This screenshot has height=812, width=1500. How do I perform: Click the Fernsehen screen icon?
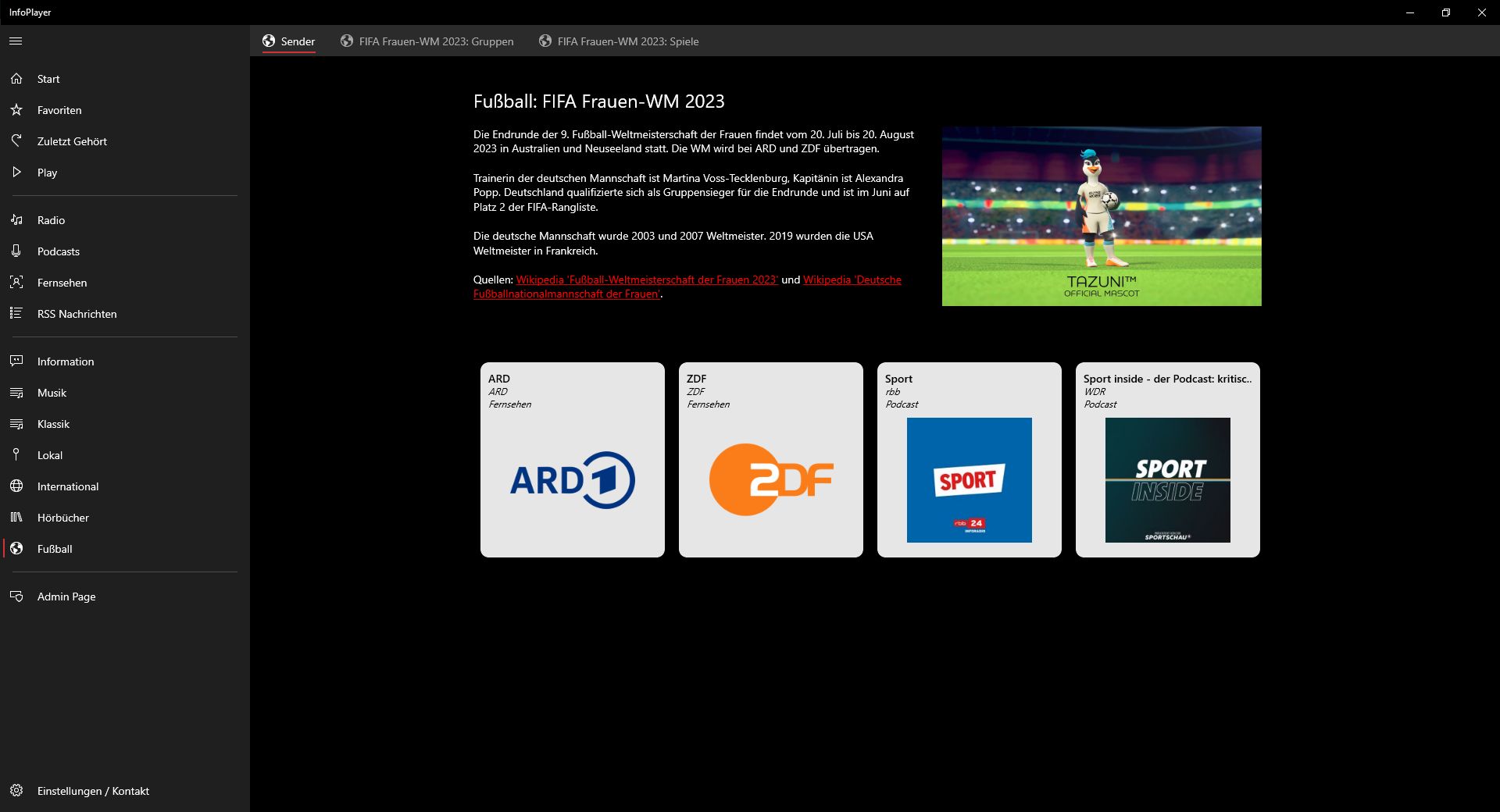pos(16,283)
